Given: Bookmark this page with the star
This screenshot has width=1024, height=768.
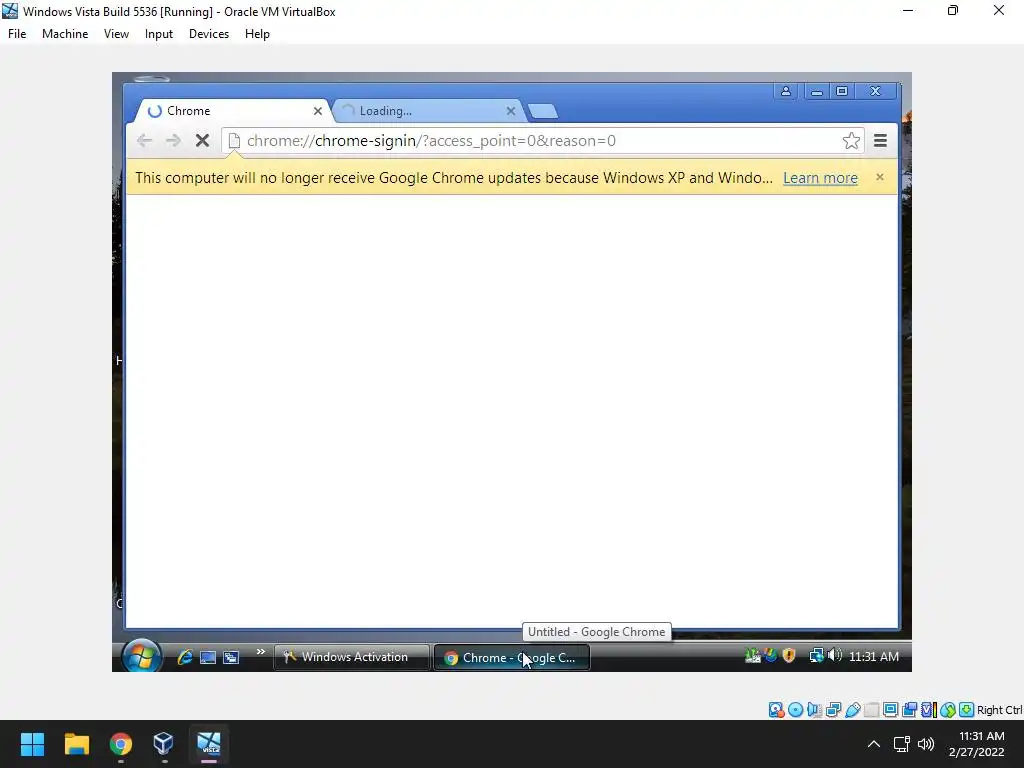Looking at the screenshot, I should 851,140.
